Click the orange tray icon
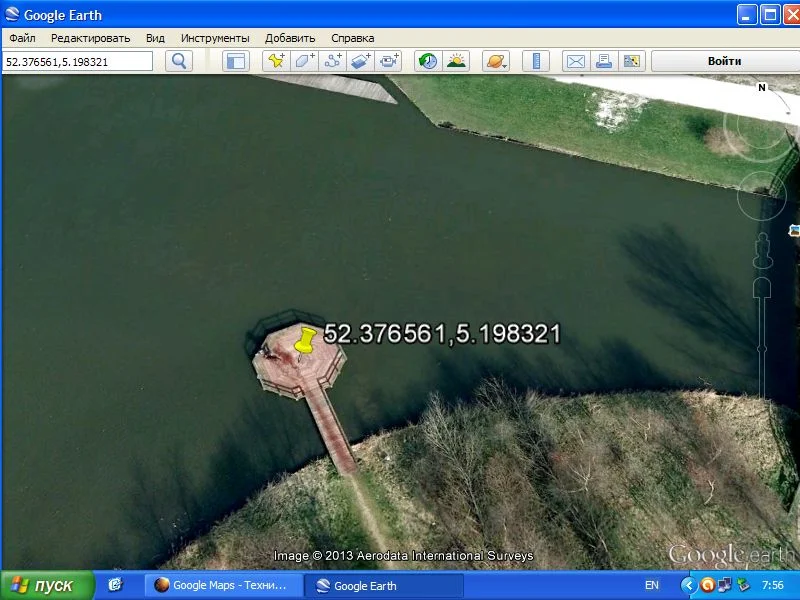Image resolution: width=800 pixels, height=600 pixels. point(707,585)
